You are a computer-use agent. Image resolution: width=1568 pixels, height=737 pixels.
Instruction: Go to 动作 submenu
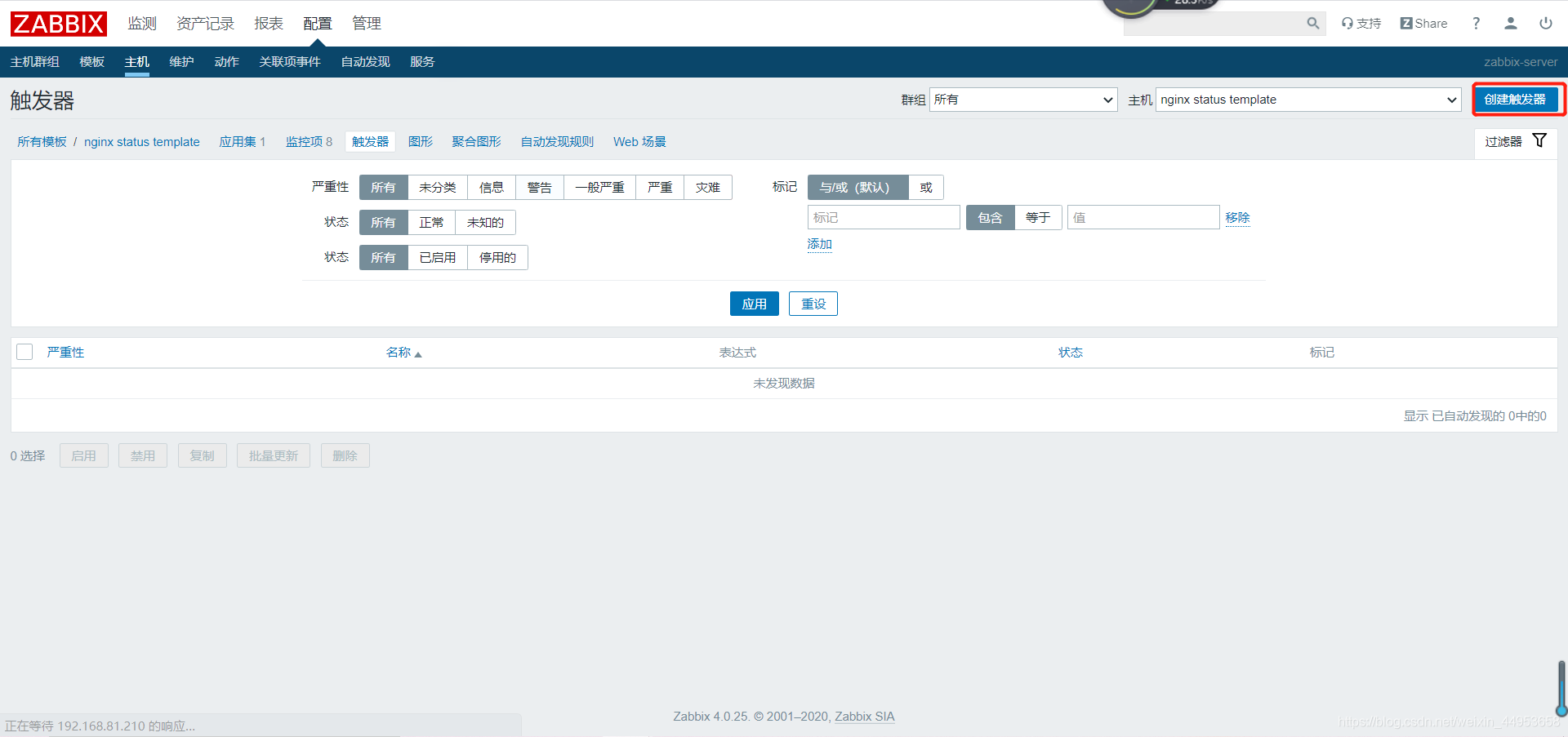coord(227,62)
